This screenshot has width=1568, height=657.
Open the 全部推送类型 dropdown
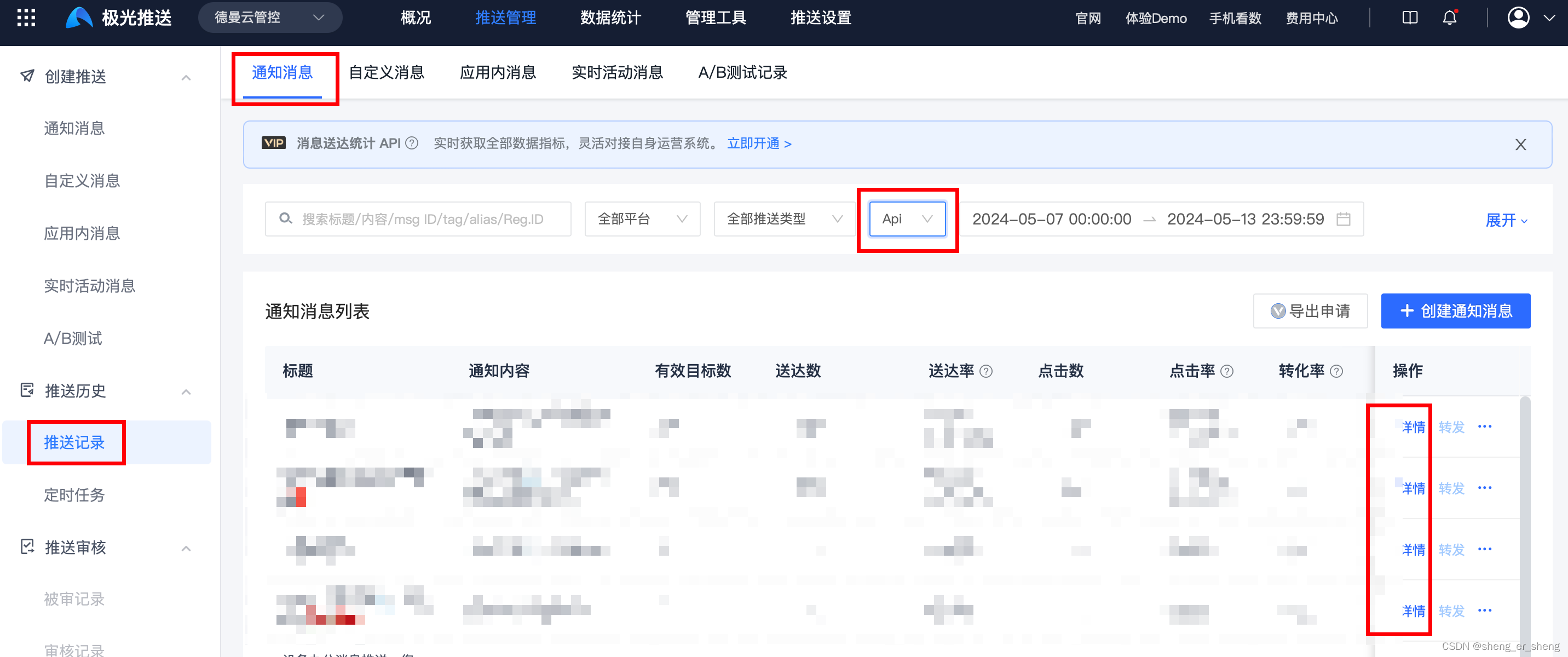[x=784, y=219]
